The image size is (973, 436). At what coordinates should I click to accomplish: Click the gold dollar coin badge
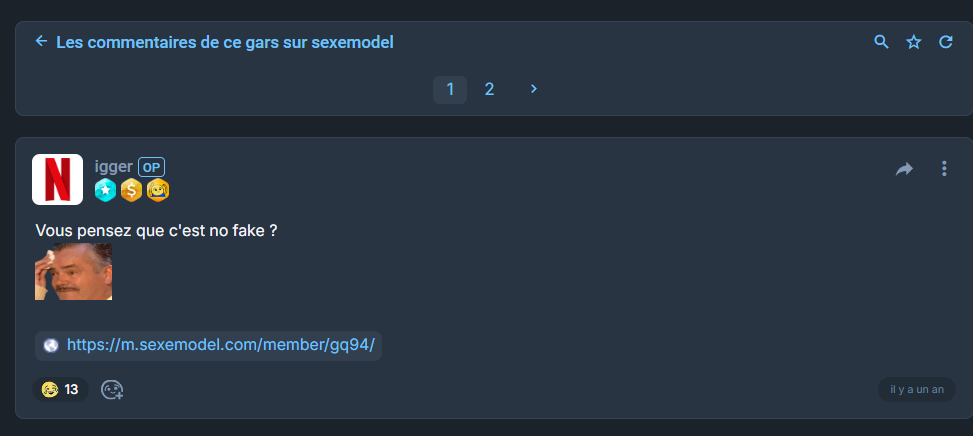(x=131, y=189)
